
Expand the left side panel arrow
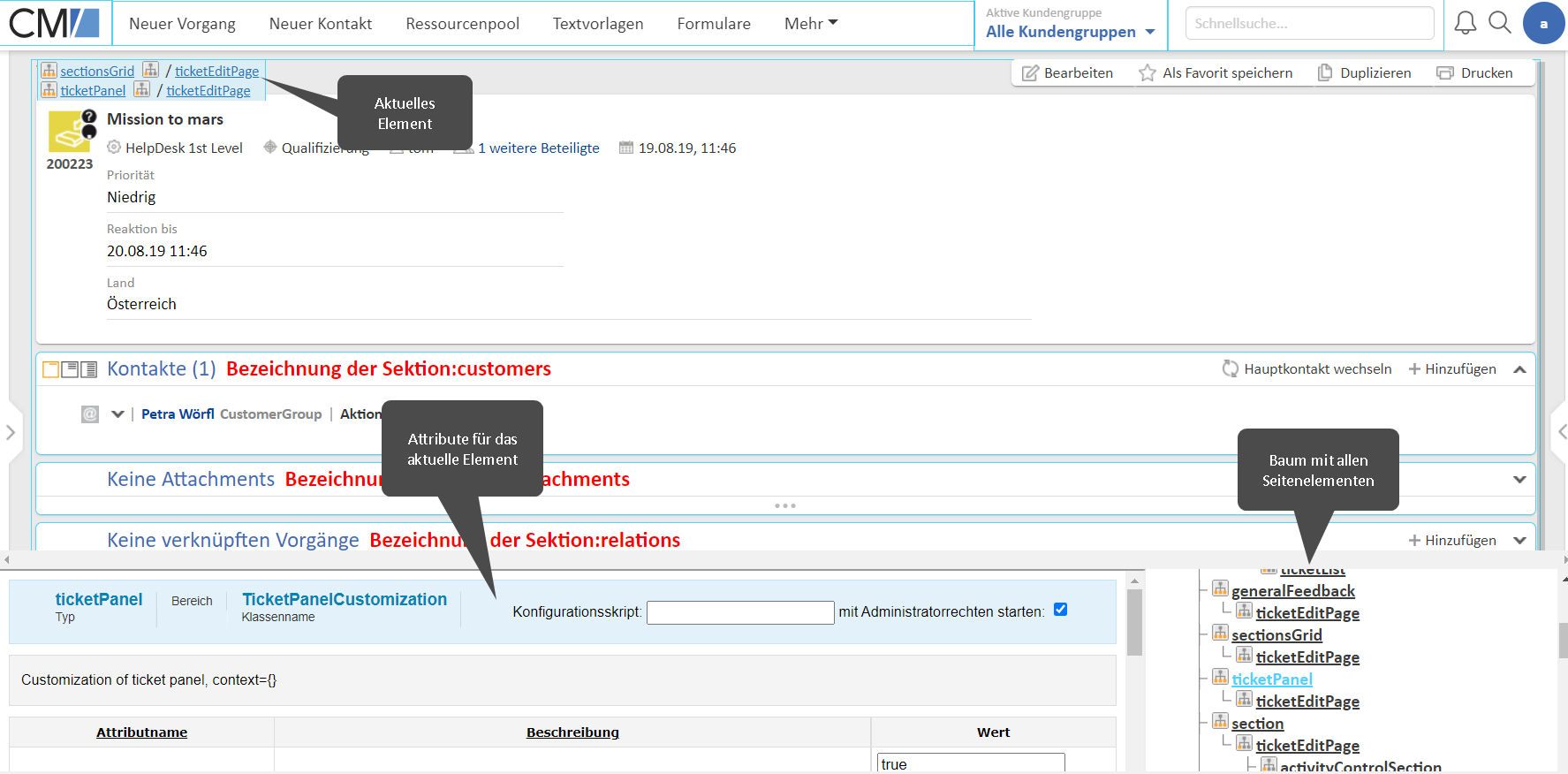click(x=11, y=432)
